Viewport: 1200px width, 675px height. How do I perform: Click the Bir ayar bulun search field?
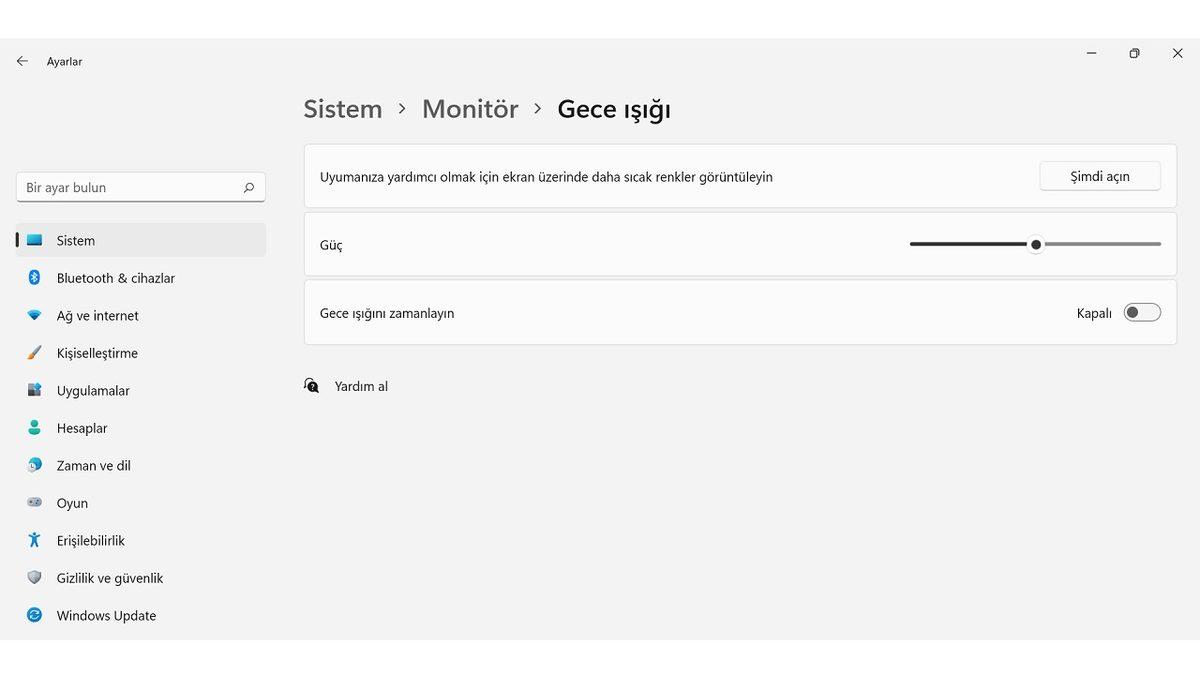pyautogui.click(x=130, y=187)
